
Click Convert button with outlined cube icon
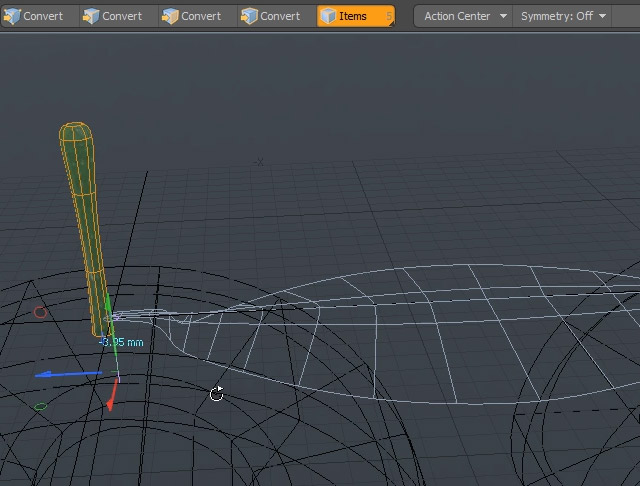pyautogui.click(x=277, y=16)
